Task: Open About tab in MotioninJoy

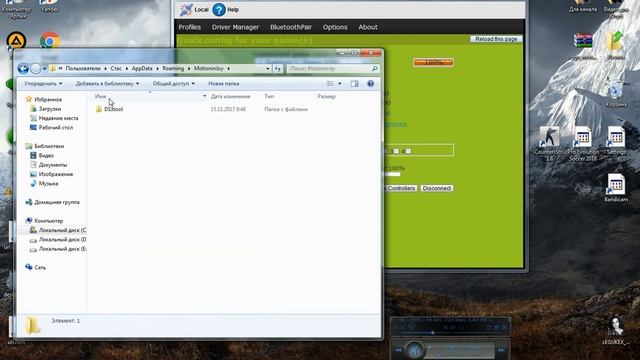Action: click(368, 27)
